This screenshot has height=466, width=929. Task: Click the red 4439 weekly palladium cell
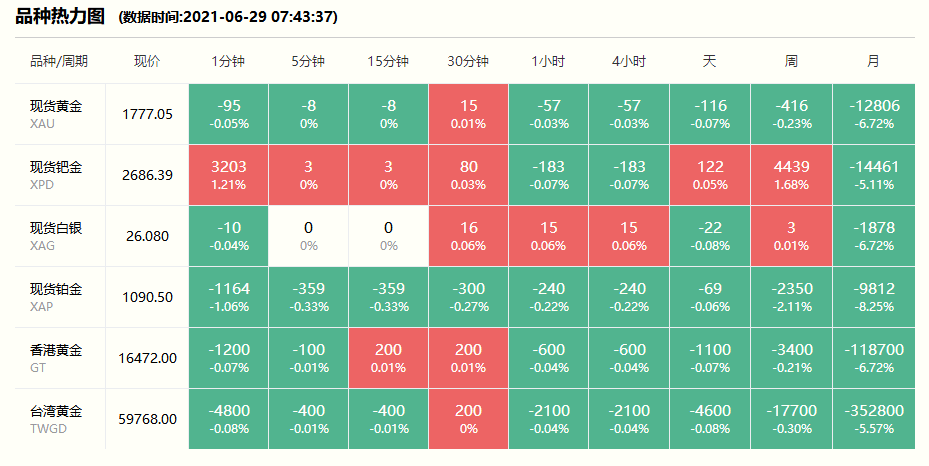(x=791, y=175)
